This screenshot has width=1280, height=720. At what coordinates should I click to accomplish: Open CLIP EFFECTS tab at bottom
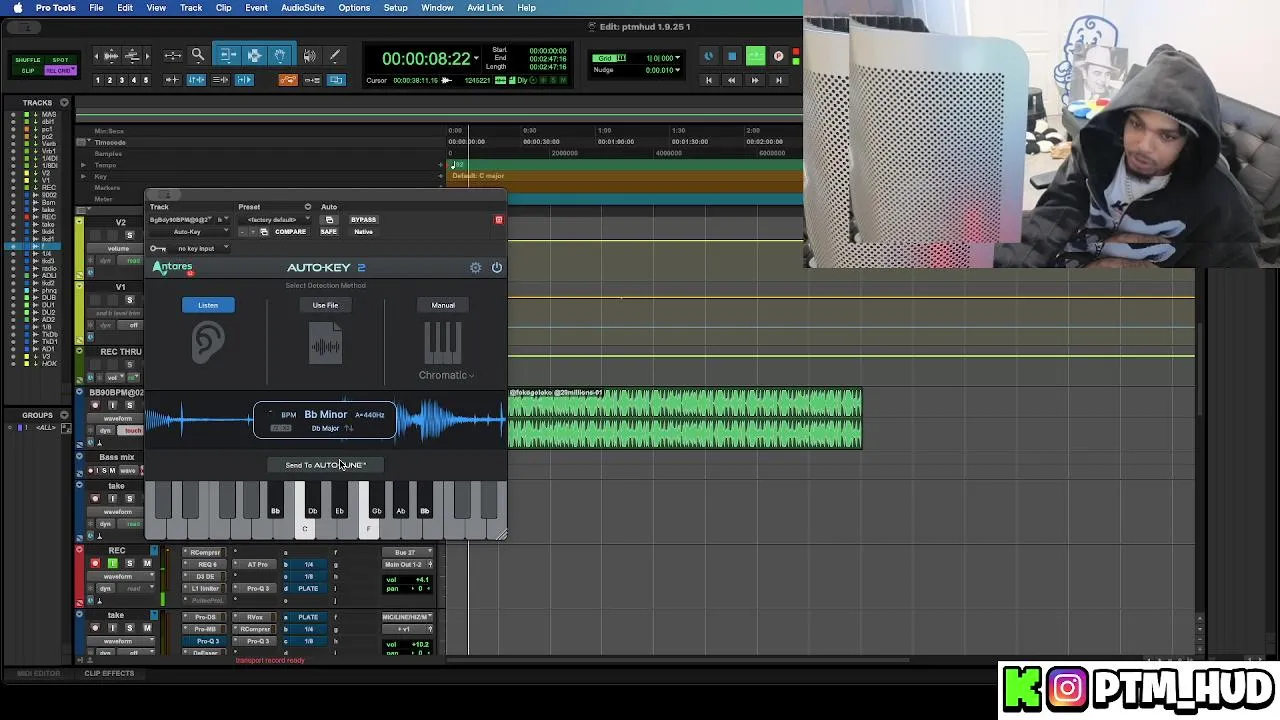coord(109,673)
